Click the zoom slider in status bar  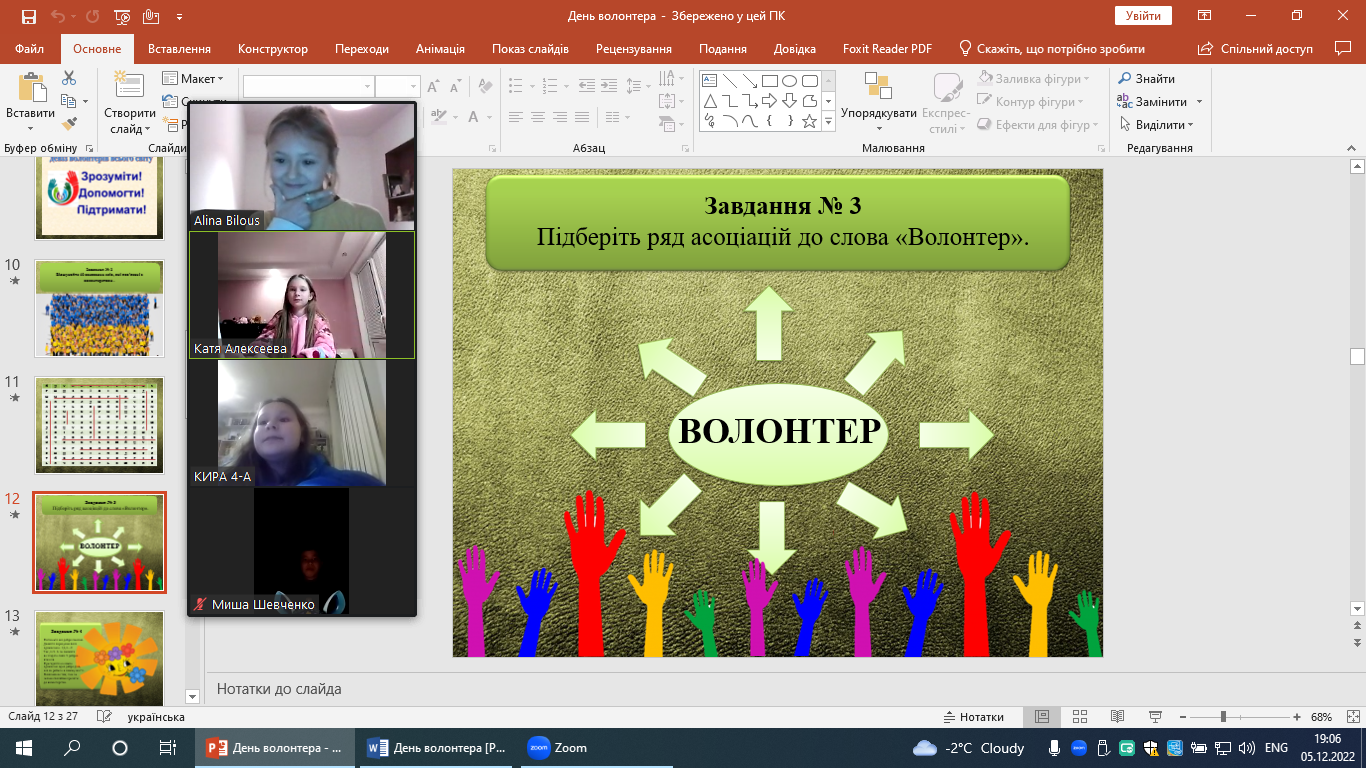tap(1223, 717)
